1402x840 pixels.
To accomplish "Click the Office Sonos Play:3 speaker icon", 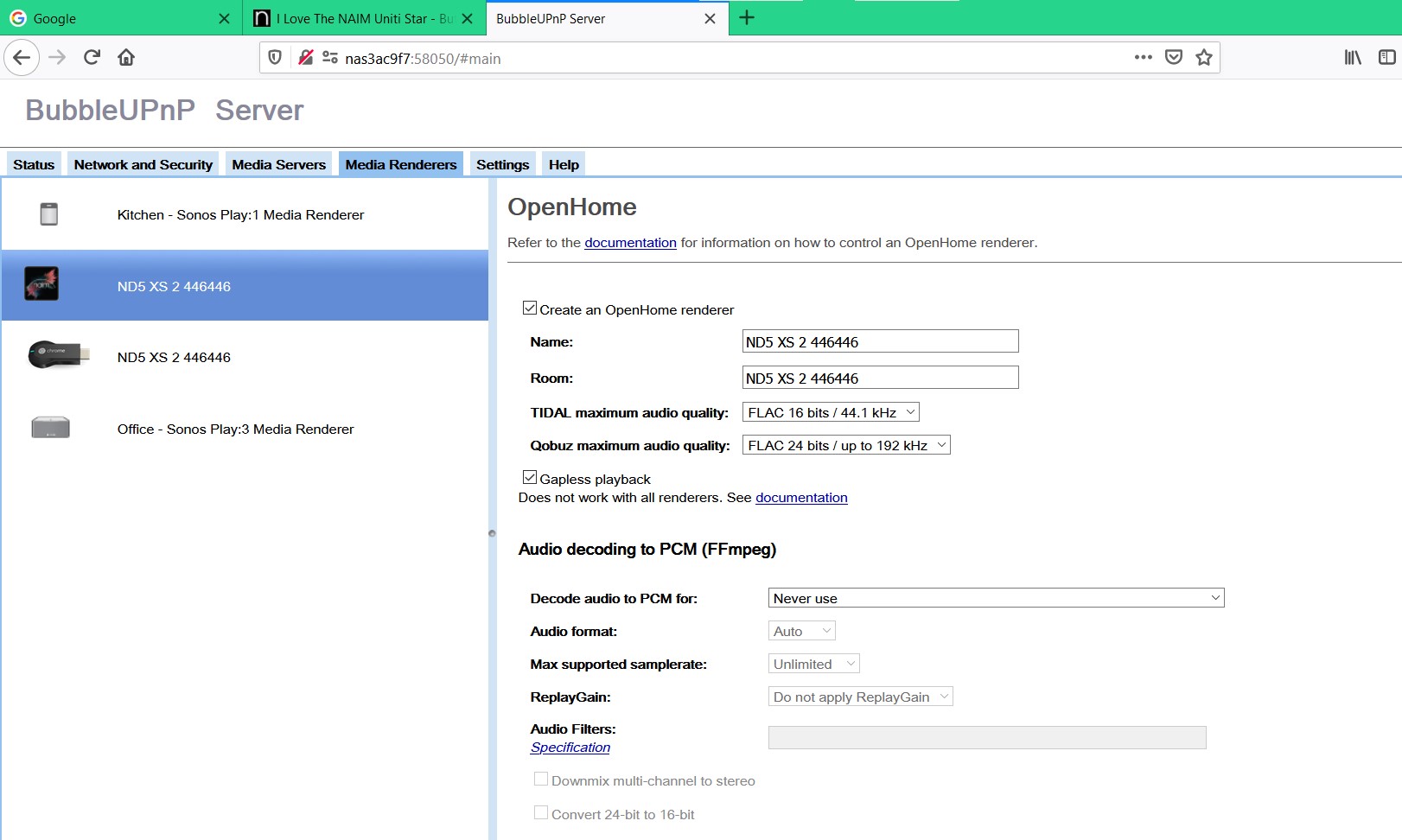I will pos(50,428).
